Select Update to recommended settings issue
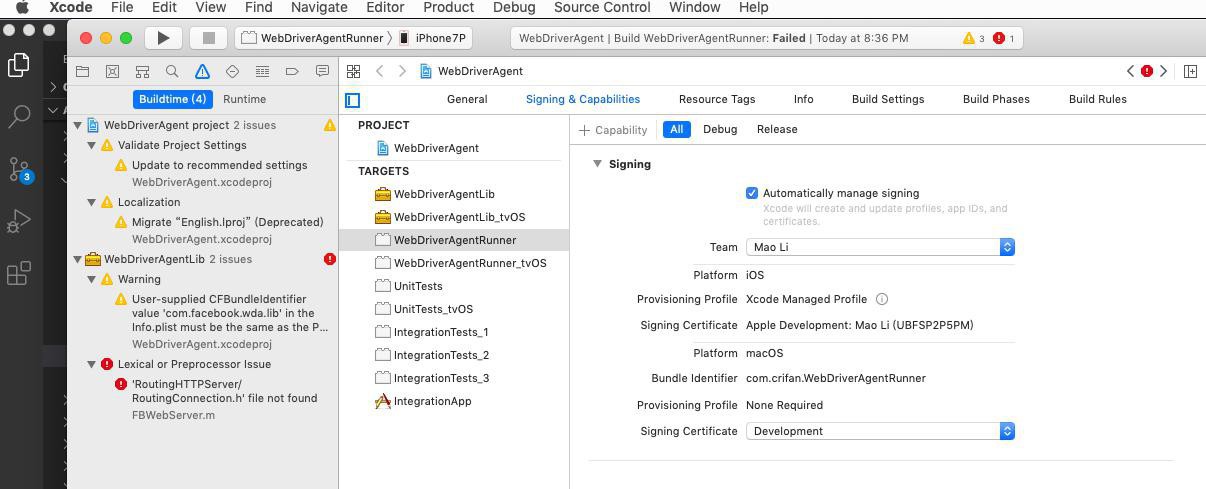1206x489 pixels. click(x=219, y=165)
